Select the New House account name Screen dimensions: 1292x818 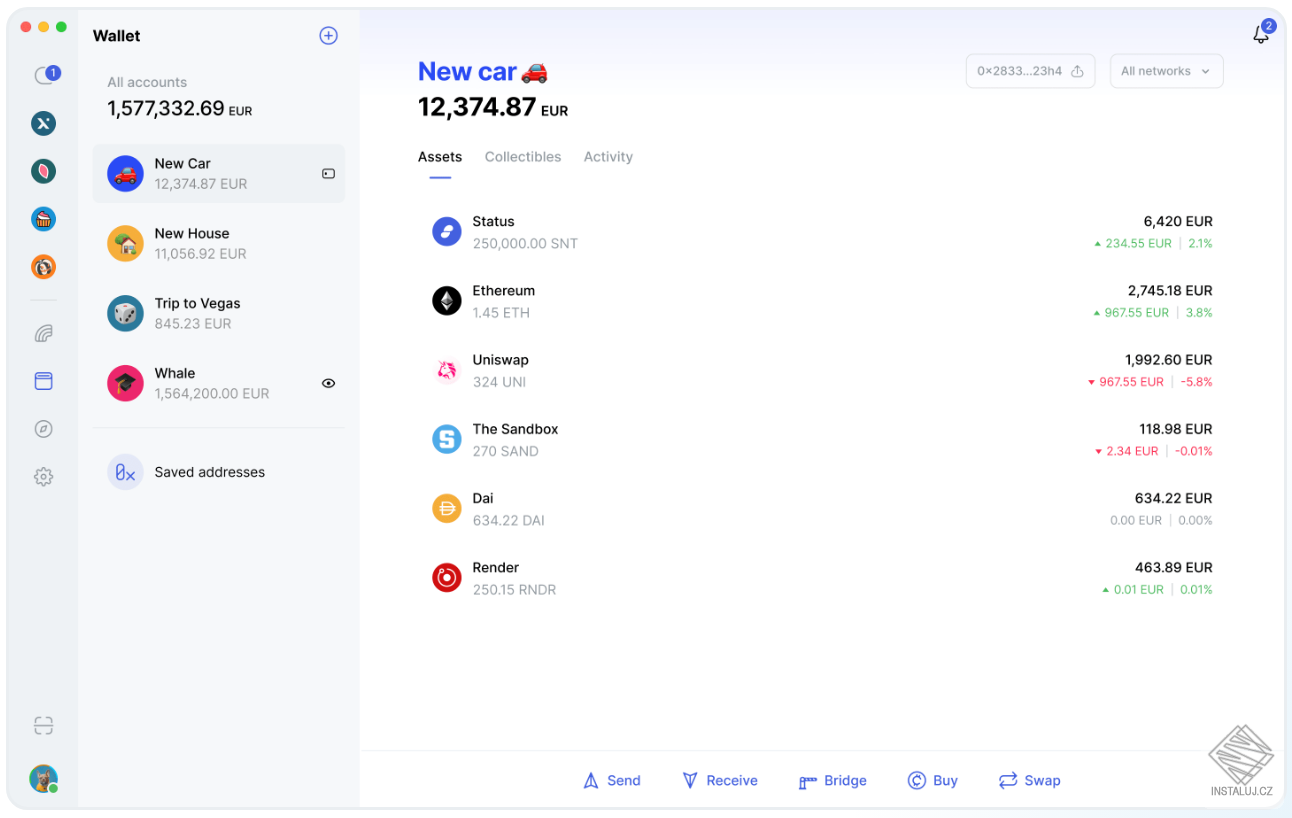pos(192,234)
